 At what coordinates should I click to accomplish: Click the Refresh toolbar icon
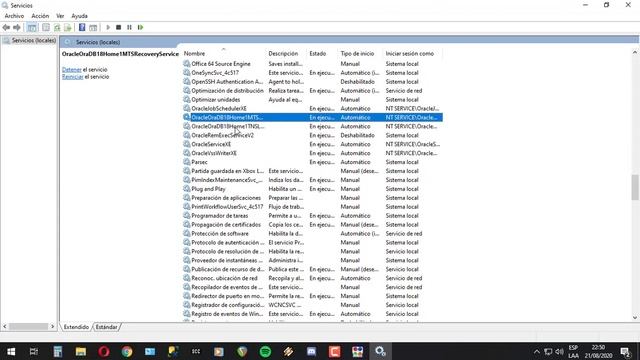[57, 27]
